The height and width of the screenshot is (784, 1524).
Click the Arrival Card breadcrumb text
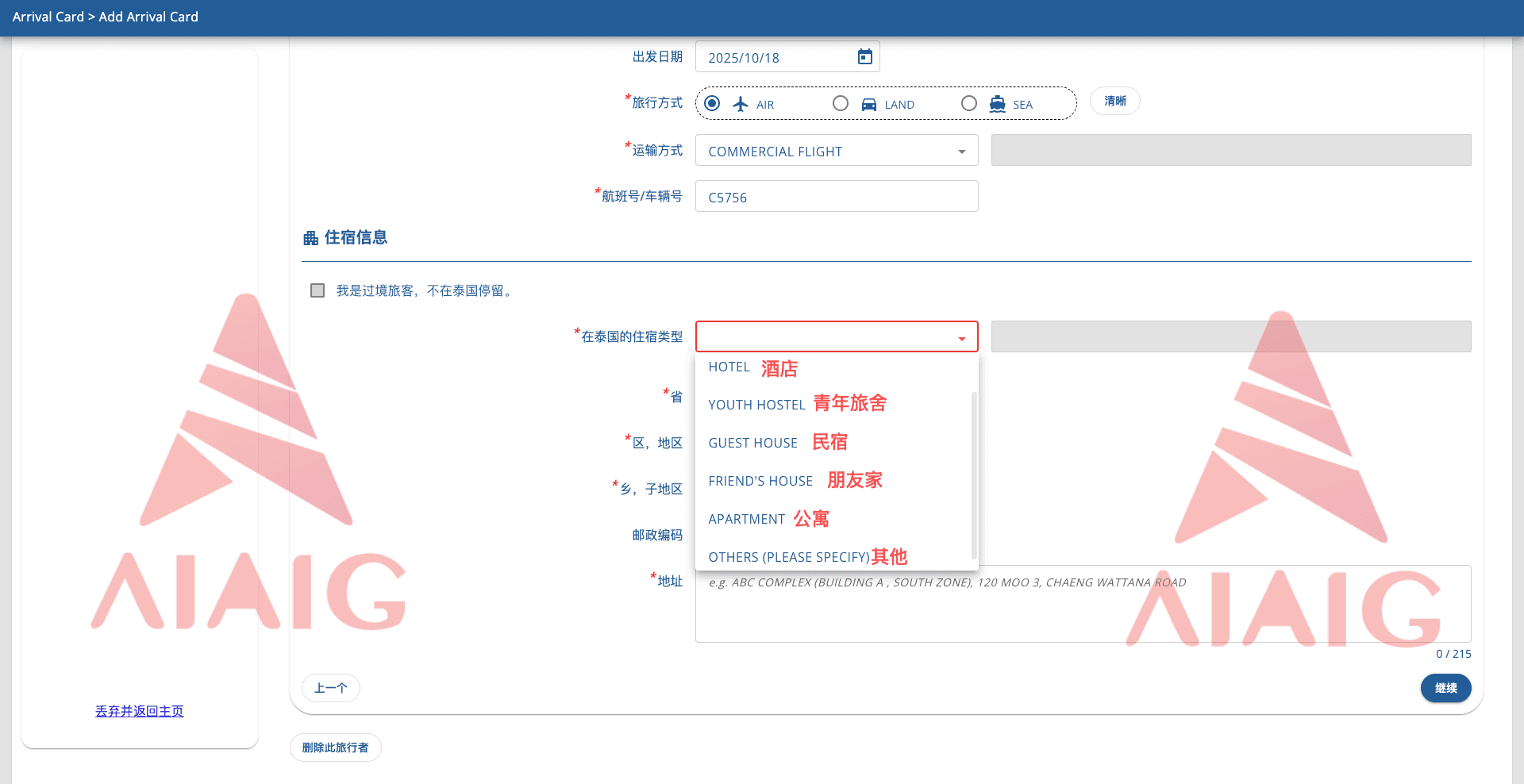coord(48,17)
